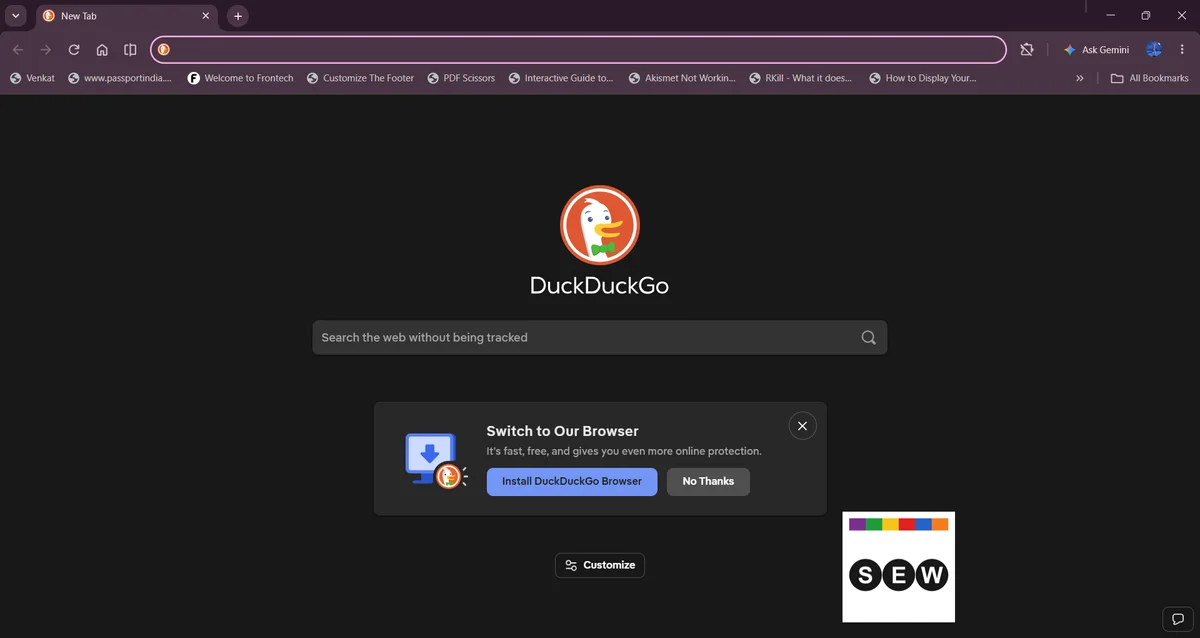The height and width of the screenshot is (638, 1200).
Task: Click the SEW logo thumbnail
Action: (899, 567)
